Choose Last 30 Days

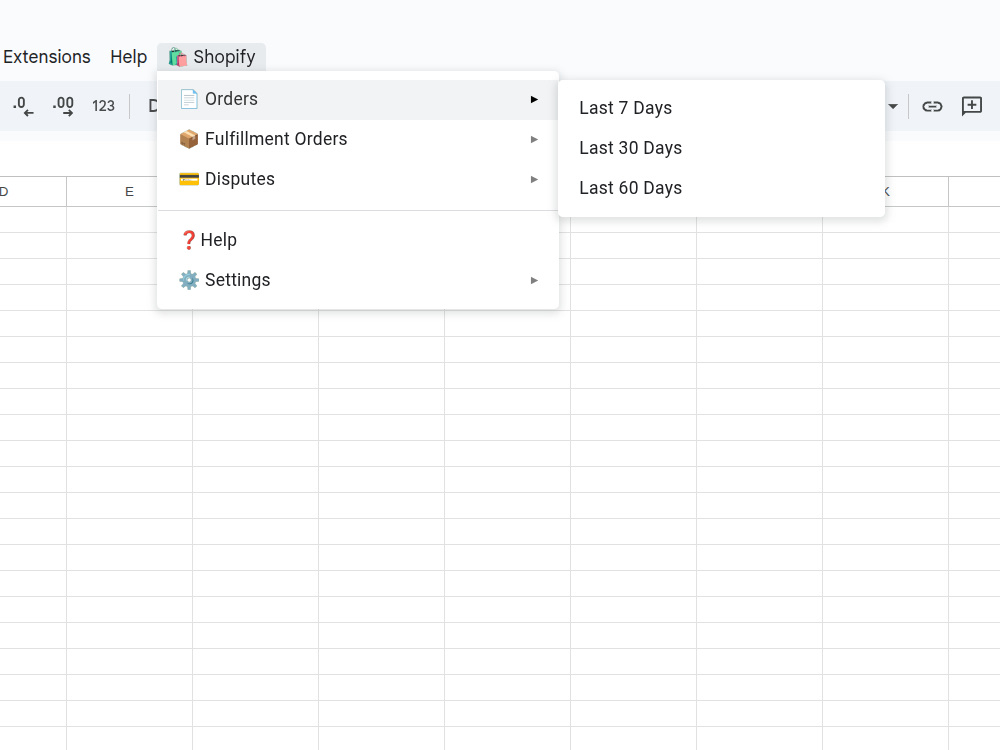click(x=721, y=148)
